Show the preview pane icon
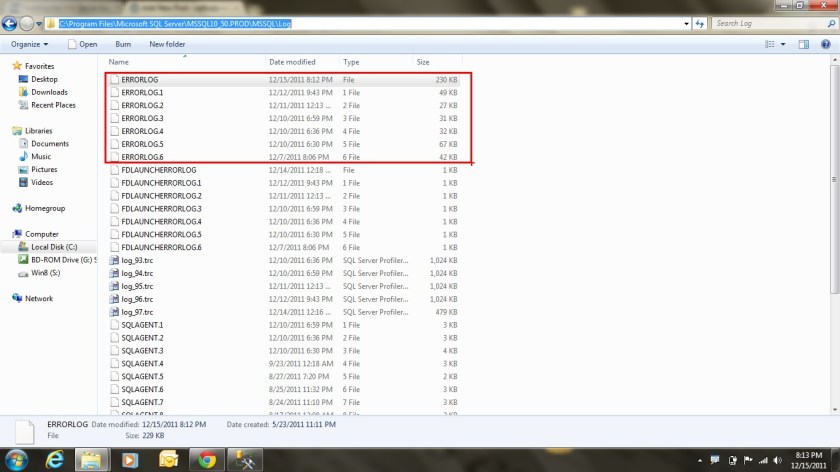 tap(806, 44)
